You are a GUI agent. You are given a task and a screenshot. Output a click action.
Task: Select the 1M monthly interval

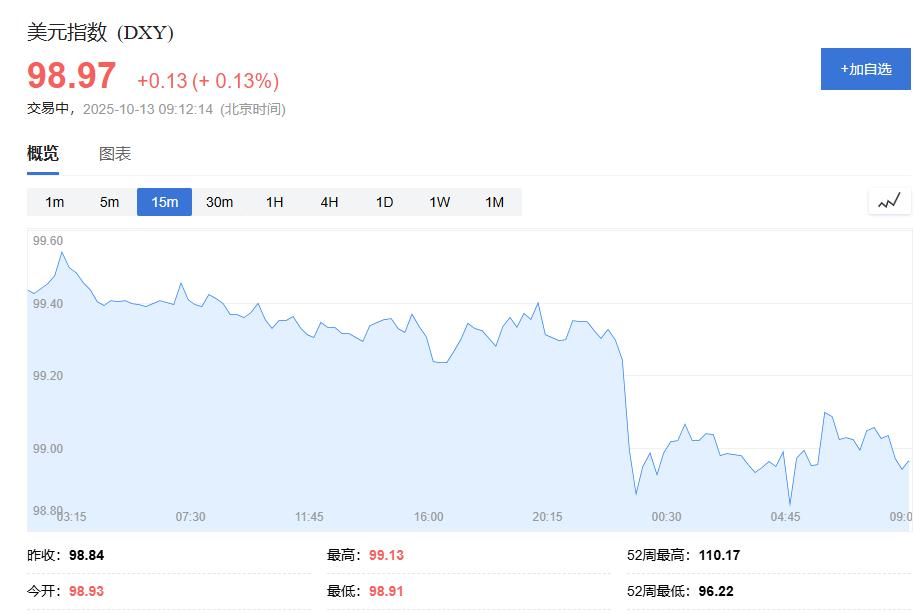coord(493,201)
